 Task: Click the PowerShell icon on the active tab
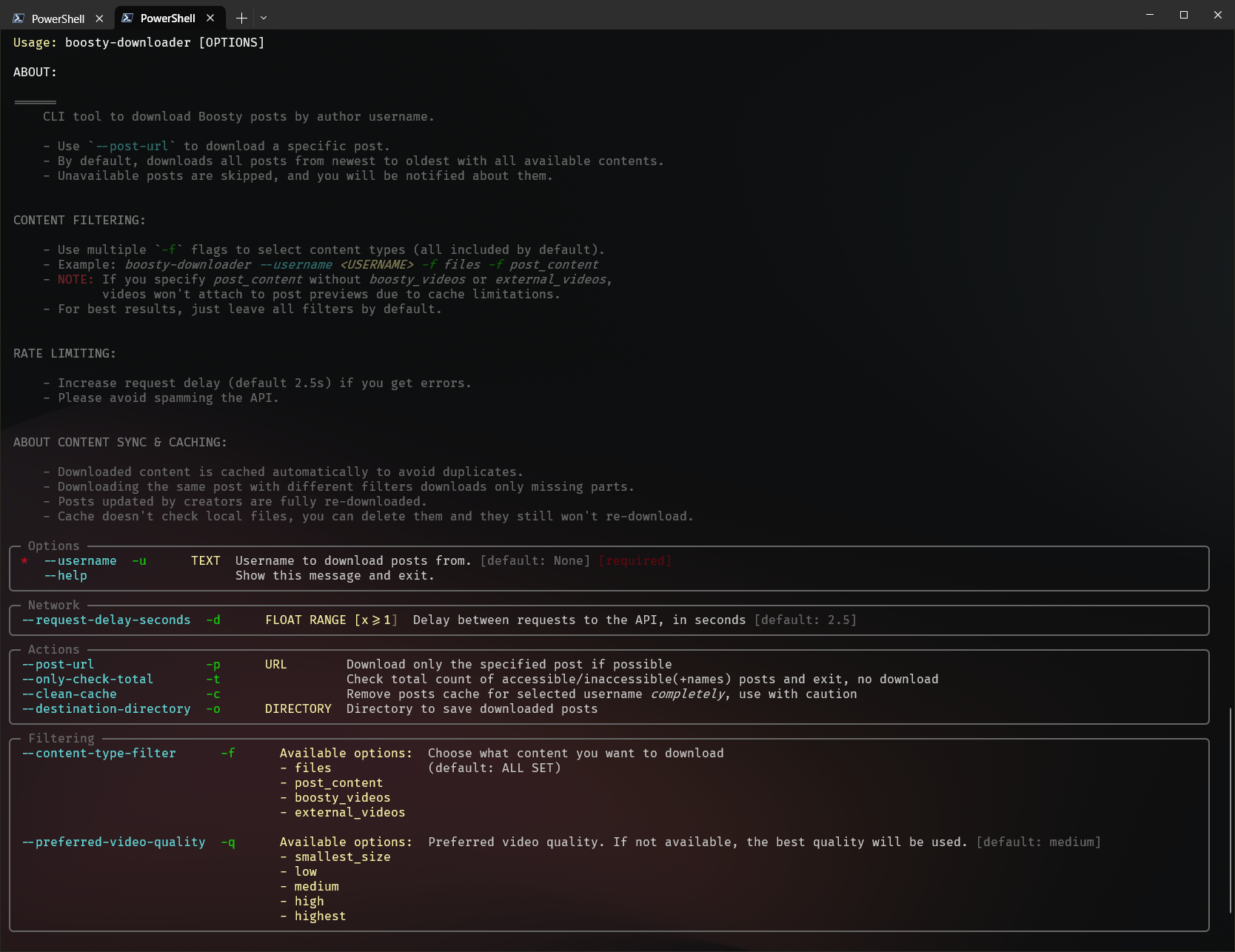[x=127, y=18]
